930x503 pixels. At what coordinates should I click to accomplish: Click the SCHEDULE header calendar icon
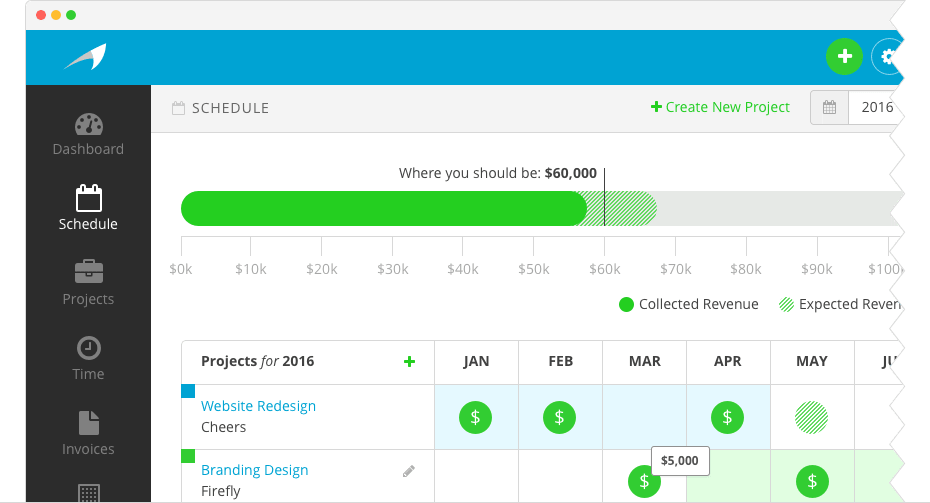178,108
